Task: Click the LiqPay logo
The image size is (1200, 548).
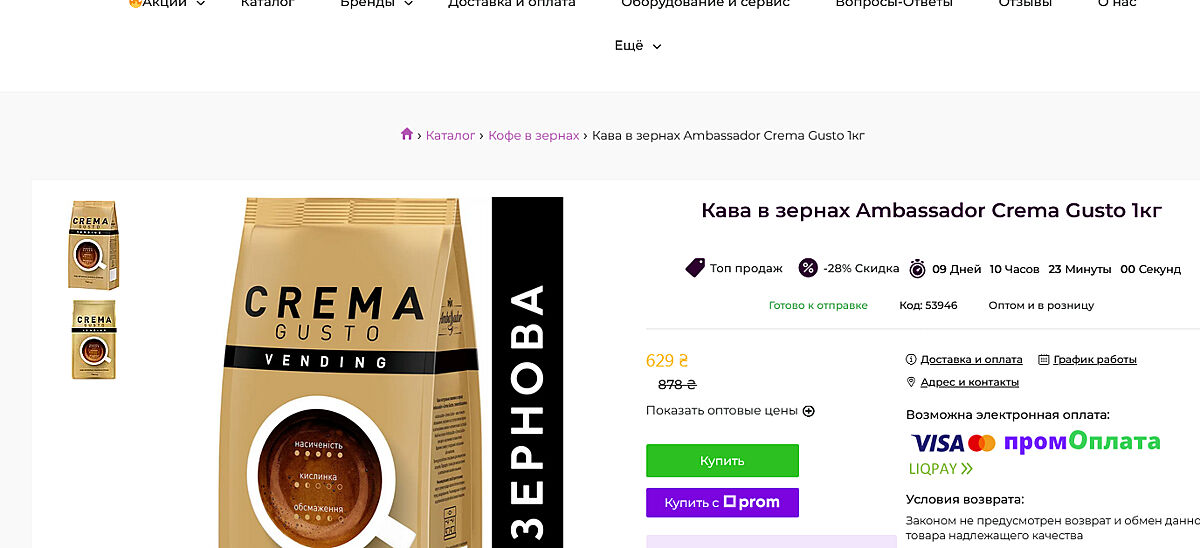Action: point(940,468)
